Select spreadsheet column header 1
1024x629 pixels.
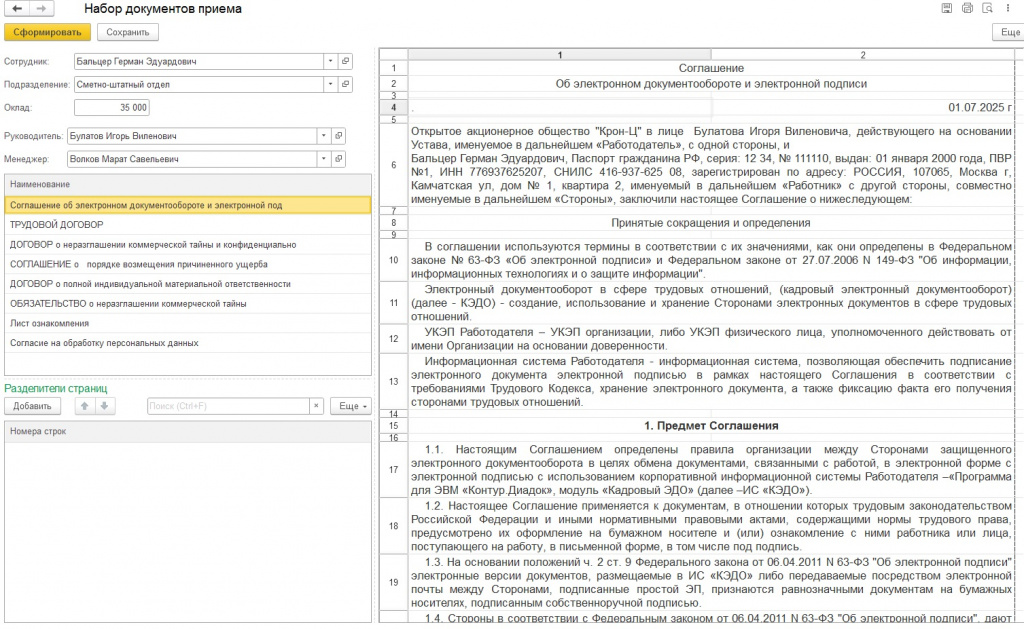[560, 55]
